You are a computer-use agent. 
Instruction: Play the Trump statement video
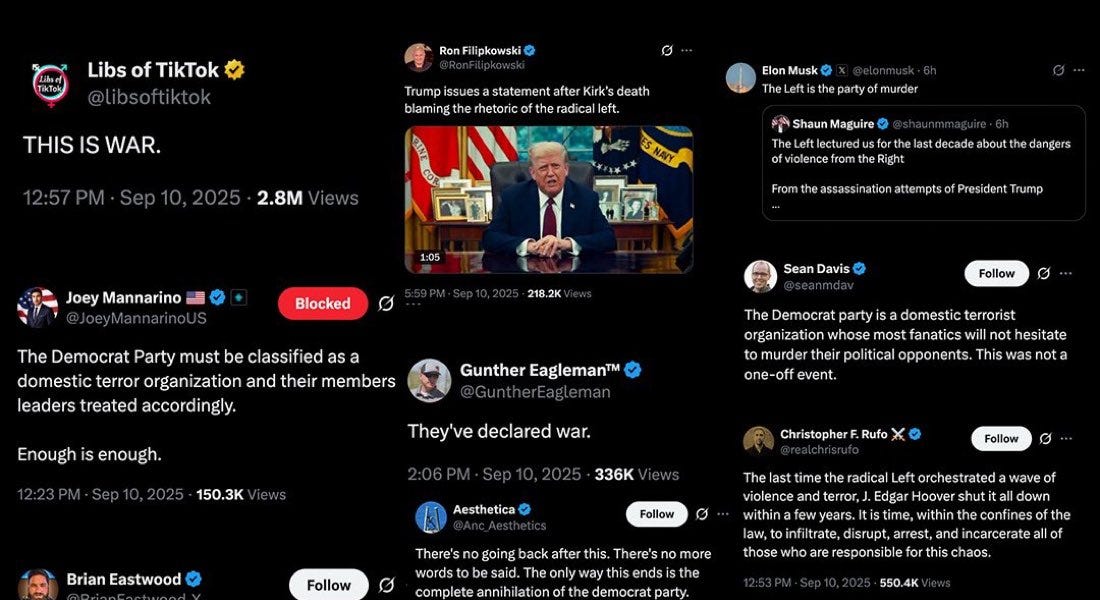pos(549,199)
